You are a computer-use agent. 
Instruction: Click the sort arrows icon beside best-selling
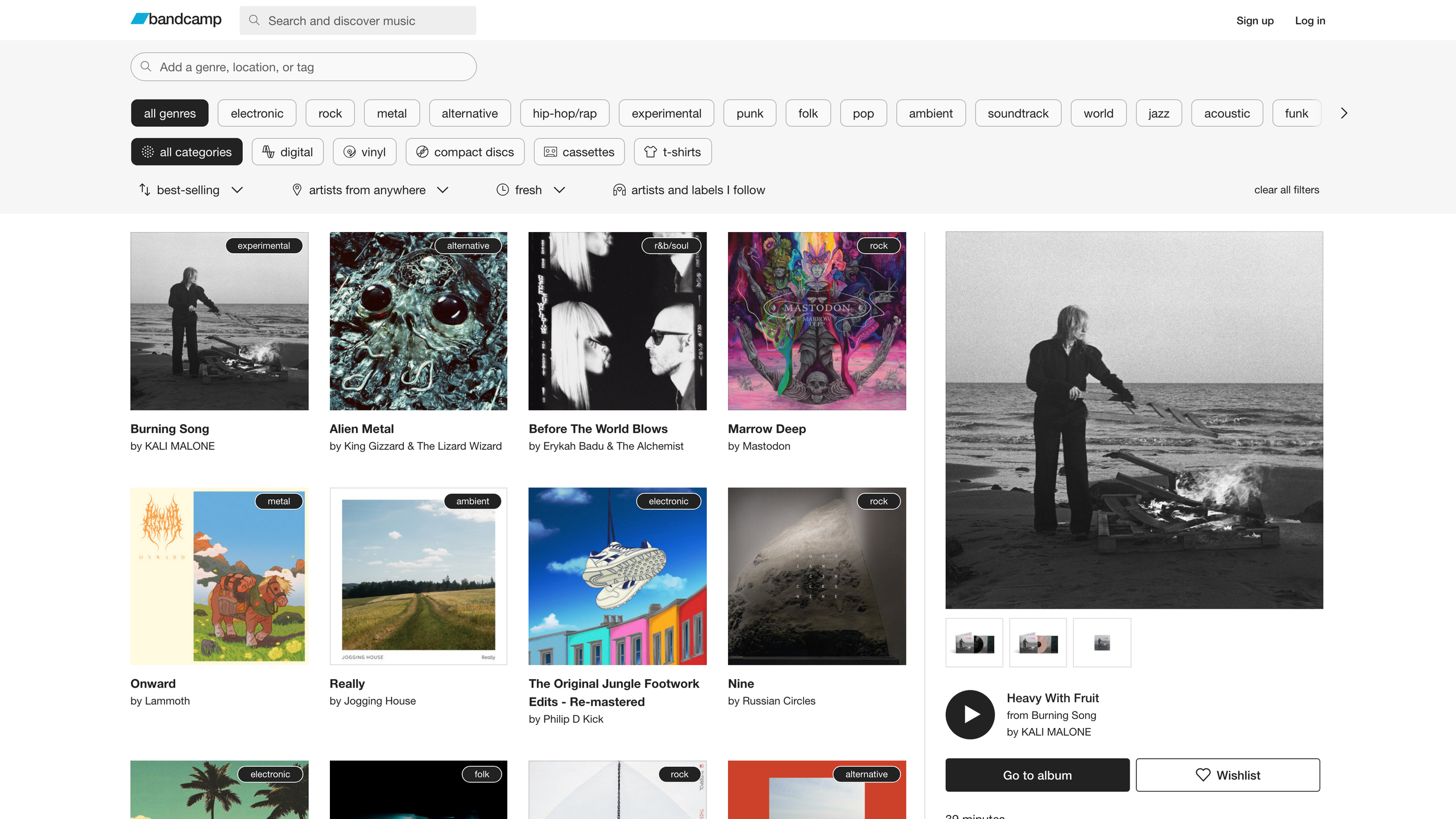[145, 189]
